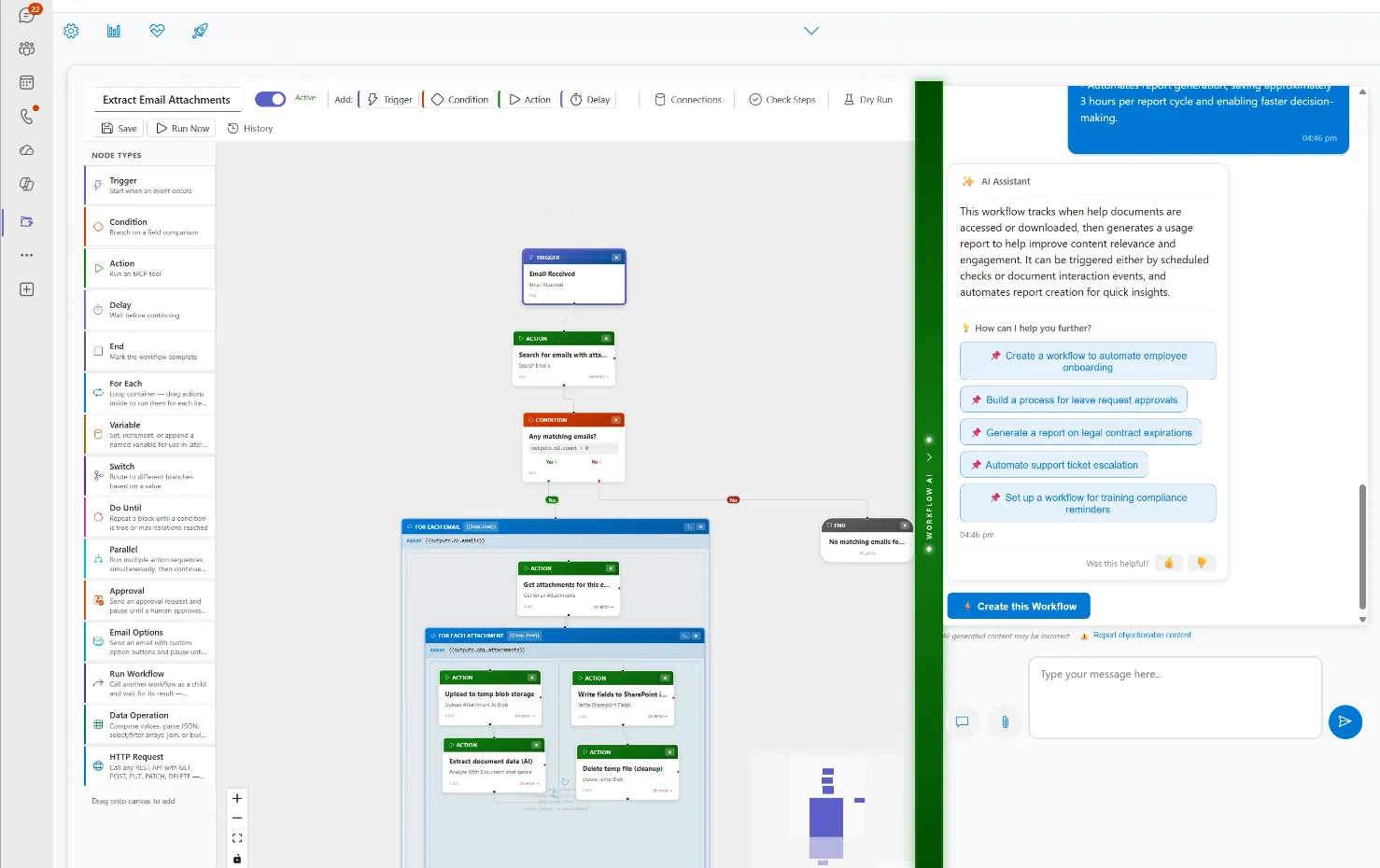Screen dimensions: 1380x868
Task: Fit workflow view to screen
Action: pos(237,838)
